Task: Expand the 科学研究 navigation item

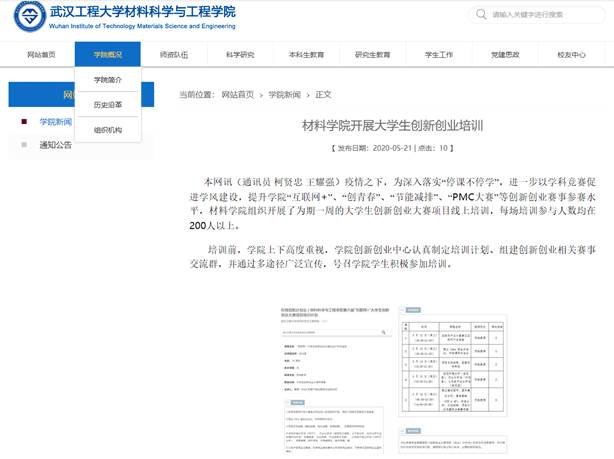Action: 240,55
